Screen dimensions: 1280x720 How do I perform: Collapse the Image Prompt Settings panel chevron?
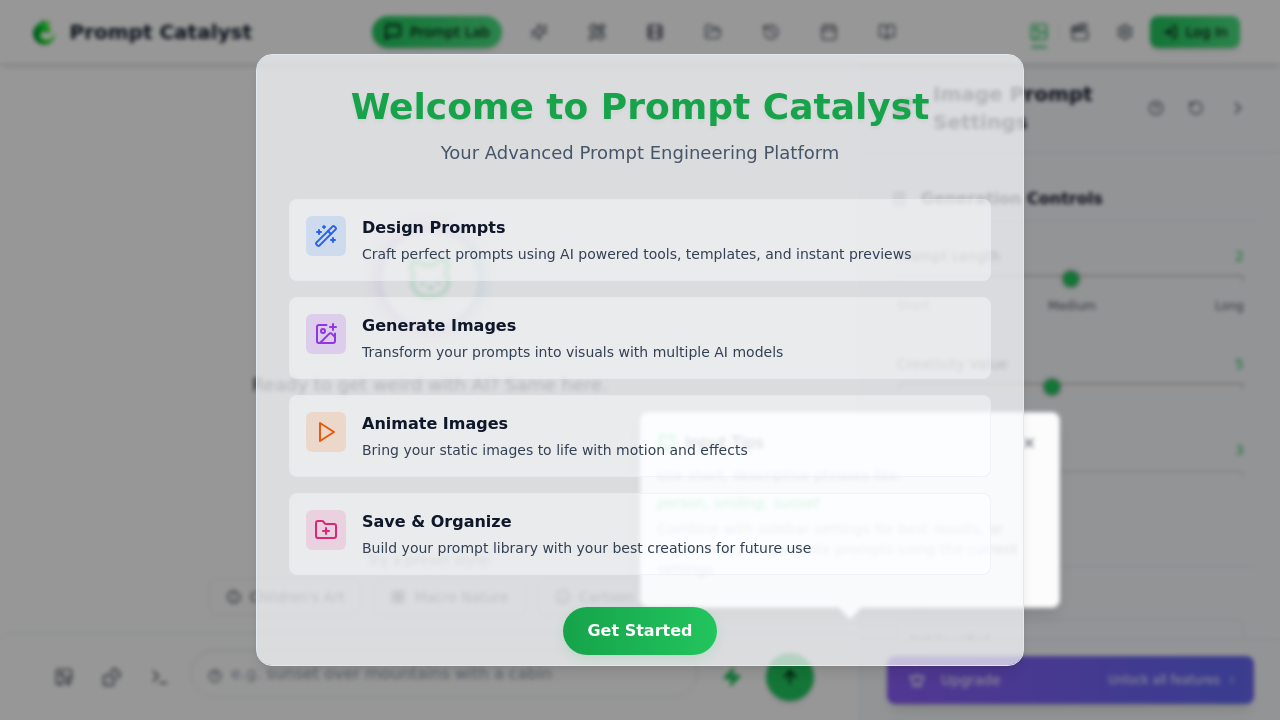(x=1237, y=108)
